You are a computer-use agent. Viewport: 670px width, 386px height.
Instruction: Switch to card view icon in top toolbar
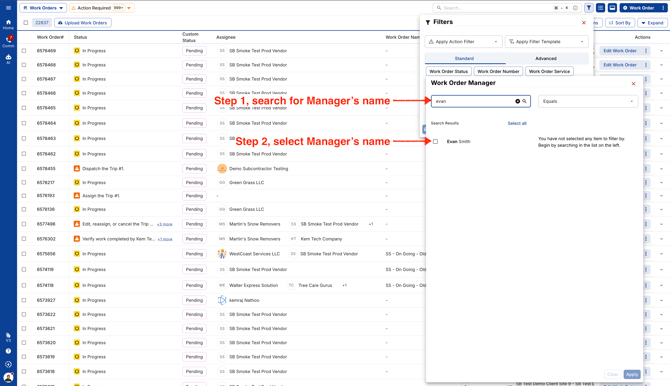click(x=612, y=8)
